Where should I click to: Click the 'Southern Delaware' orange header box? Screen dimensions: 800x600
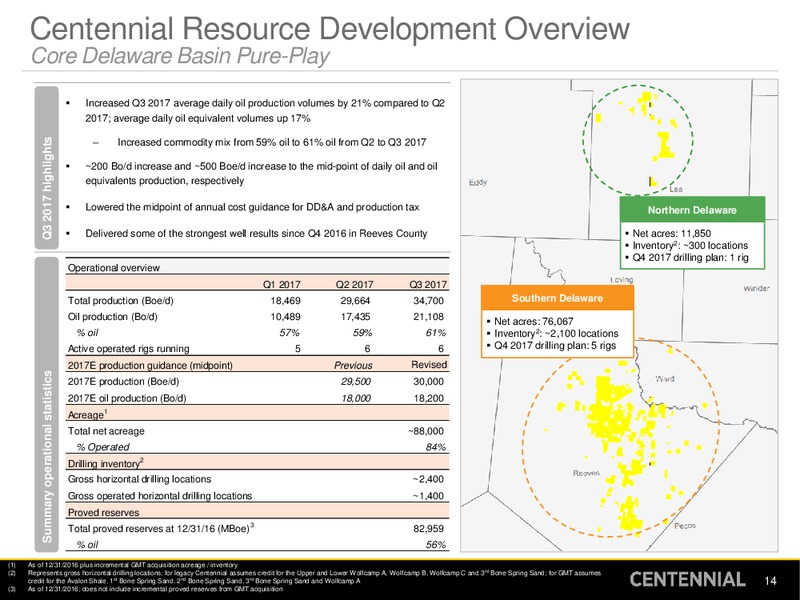coord(557,298)
